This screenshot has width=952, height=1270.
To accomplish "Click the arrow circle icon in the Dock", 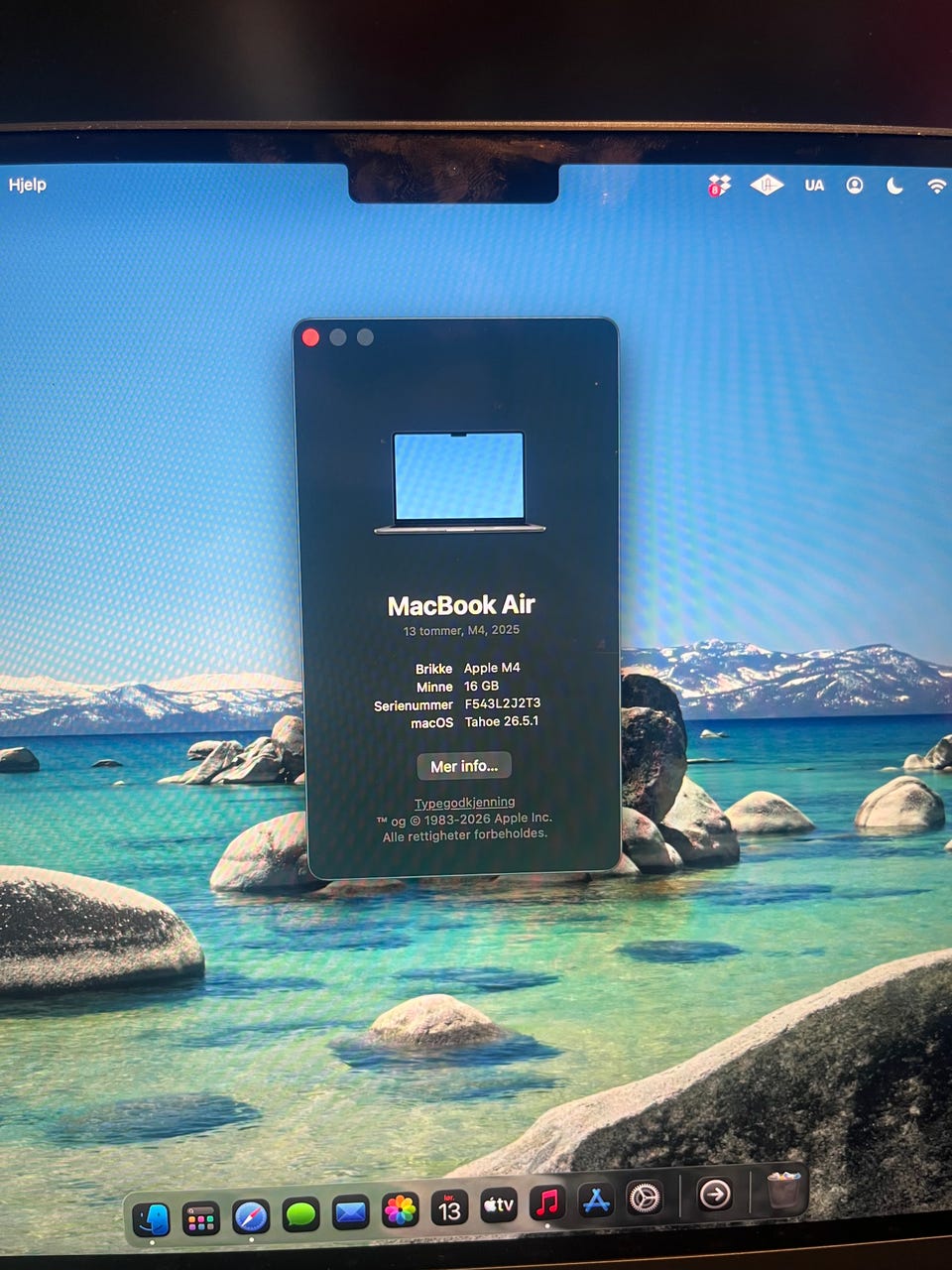I will coord(715,1194).
